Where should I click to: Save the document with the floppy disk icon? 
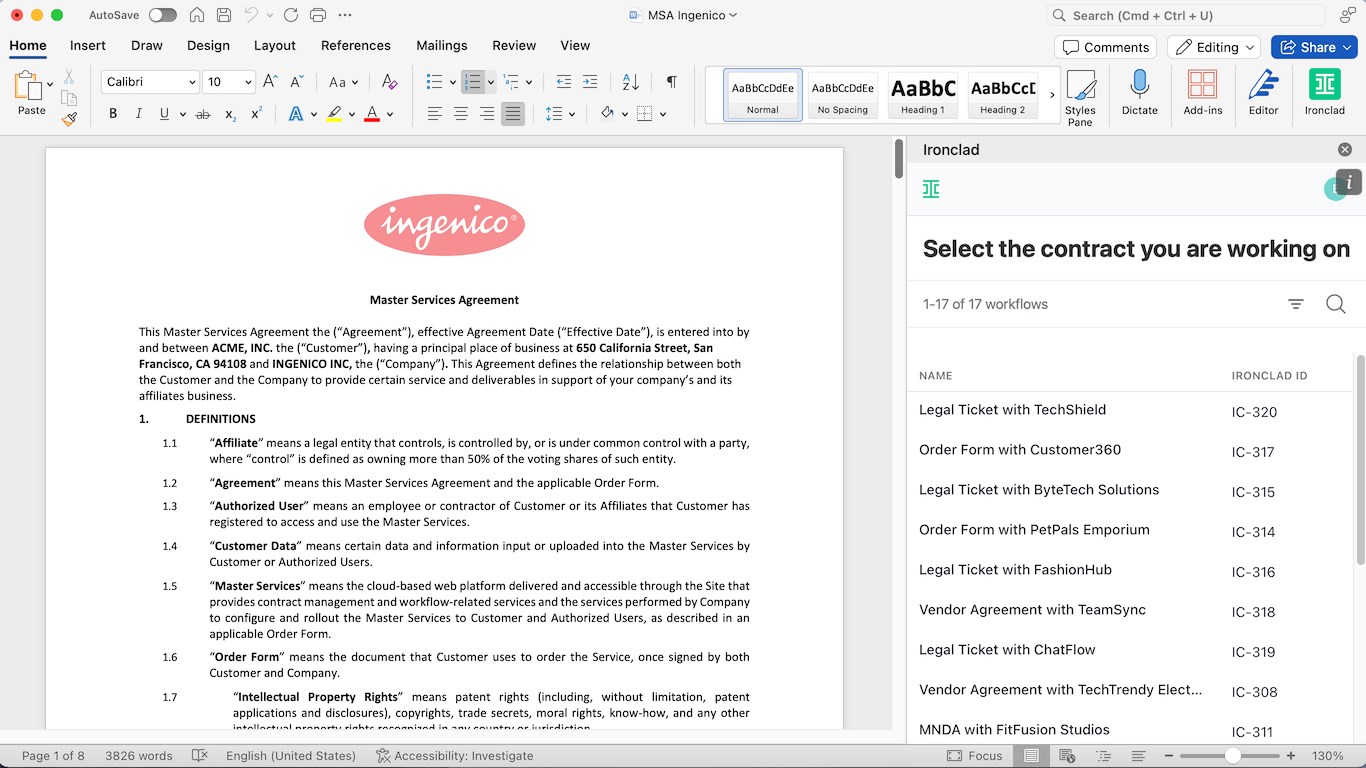(224, 15)
